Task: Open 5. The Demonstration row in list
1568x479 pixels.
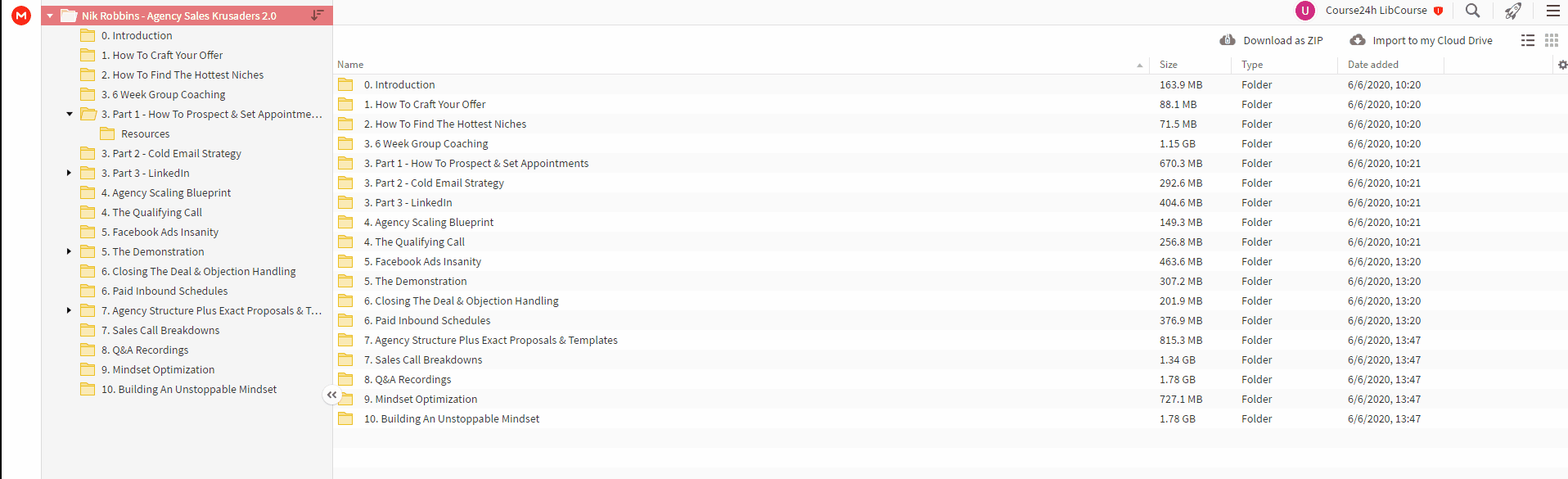Action: pos(950,281)
